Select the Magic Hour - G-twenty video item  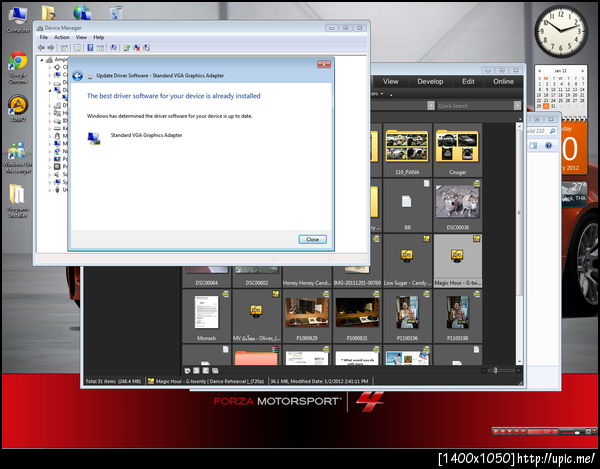(x=457, y=261)
